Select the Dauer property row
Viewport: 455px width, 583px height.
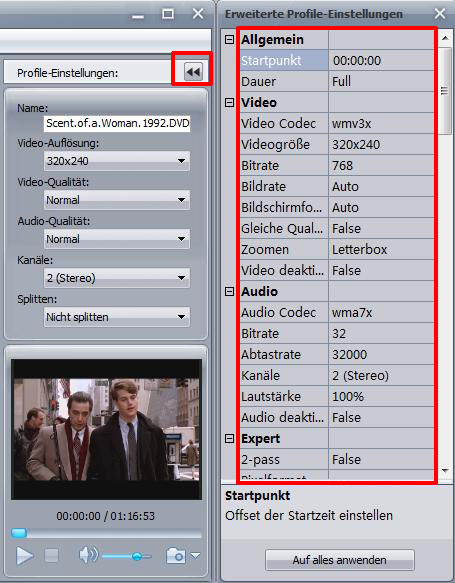point(337,81)
